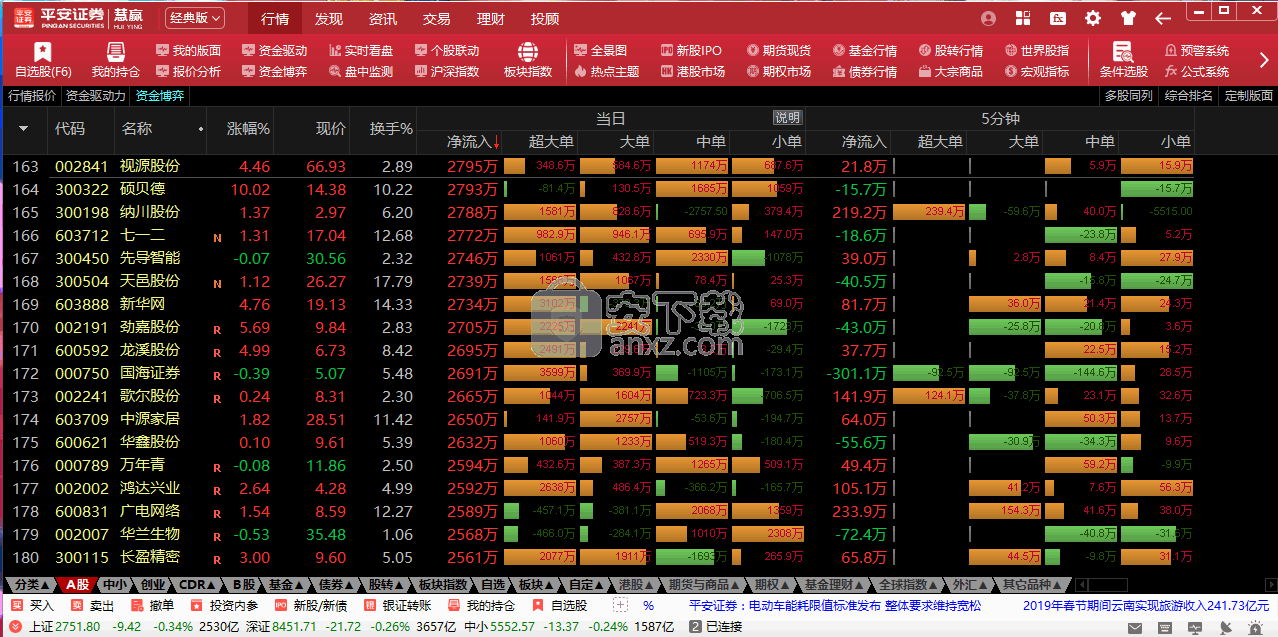Open 报价分析 toolbar item
Image resolution: width=1278 pixels, height=637 pixels.
(x=188, y=71)
